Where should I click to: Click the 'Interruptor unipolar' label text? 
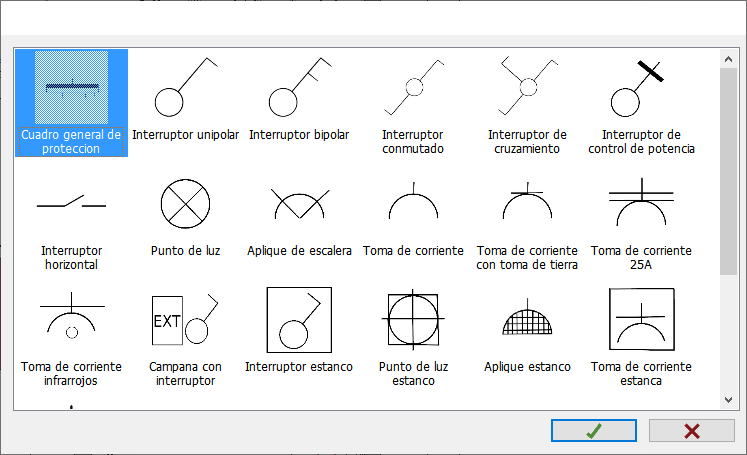pyautogui.click(x=185, y=135)
